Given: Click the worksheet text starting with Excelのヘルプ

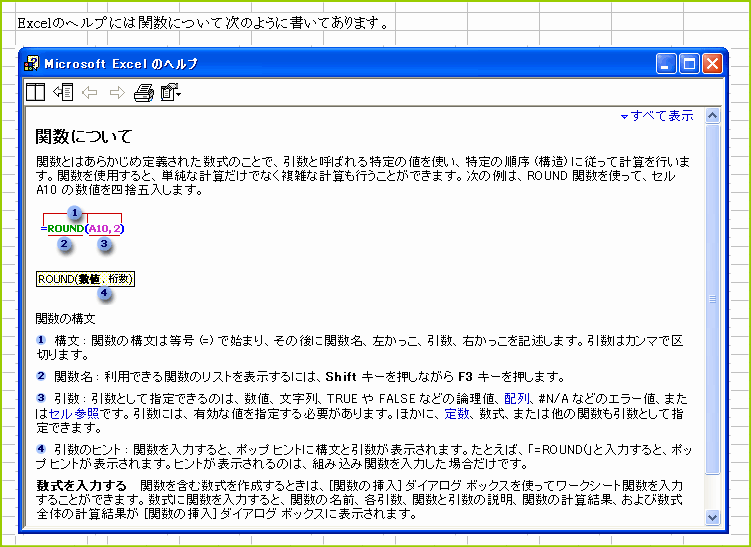Looking at the screenshot, I should click(x=203, y=23).
